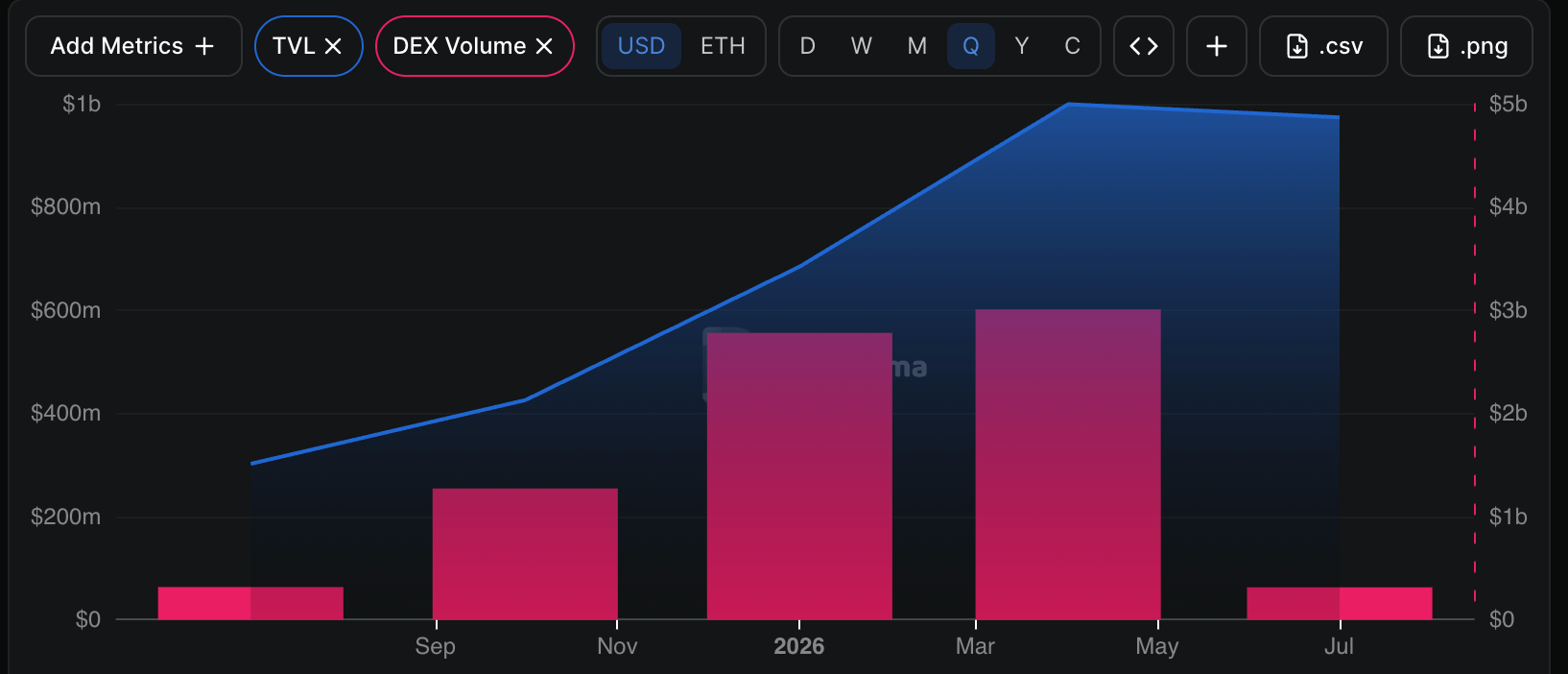Remove the TVL metric chip
The height and width of the screenshot is (674, 1568).
[x=333, y=46]
